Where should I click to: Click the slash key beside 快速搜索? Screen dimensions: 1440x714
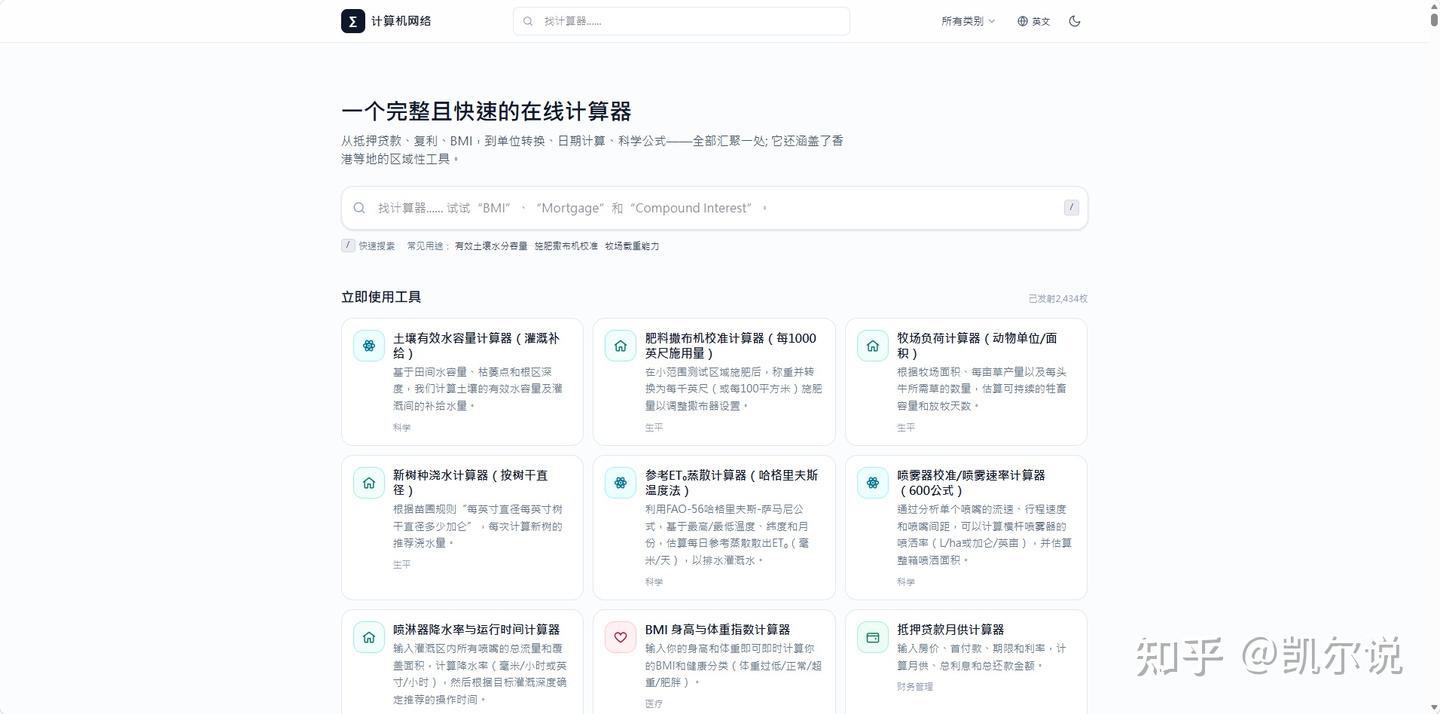click(x=348, y=246)
